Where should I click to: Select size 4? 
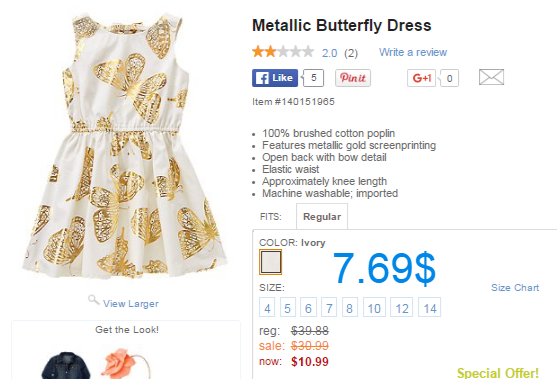tap(267, 308)
